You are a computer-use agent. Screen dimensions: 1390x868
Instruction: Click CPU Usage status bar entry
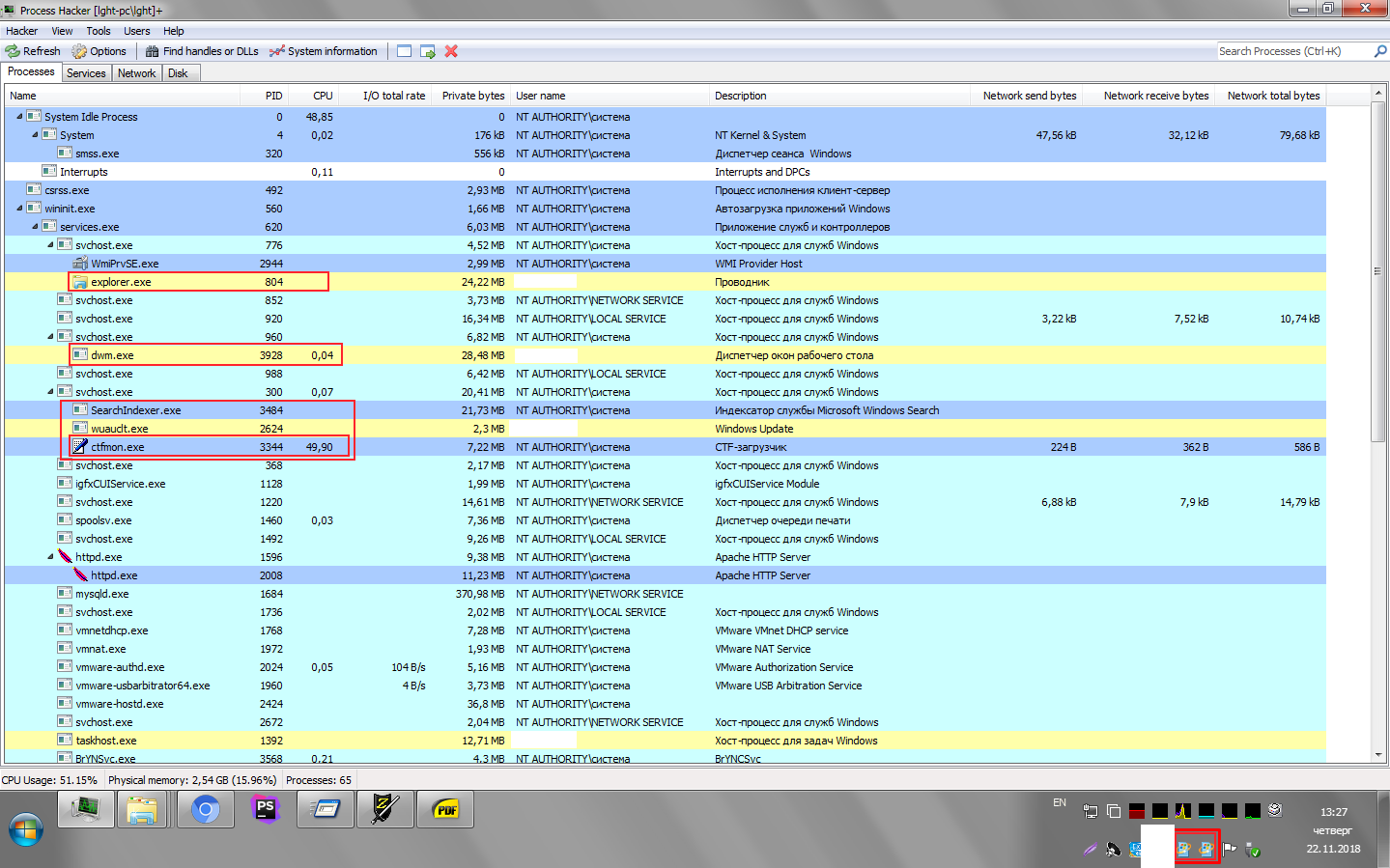click(50, 780)
